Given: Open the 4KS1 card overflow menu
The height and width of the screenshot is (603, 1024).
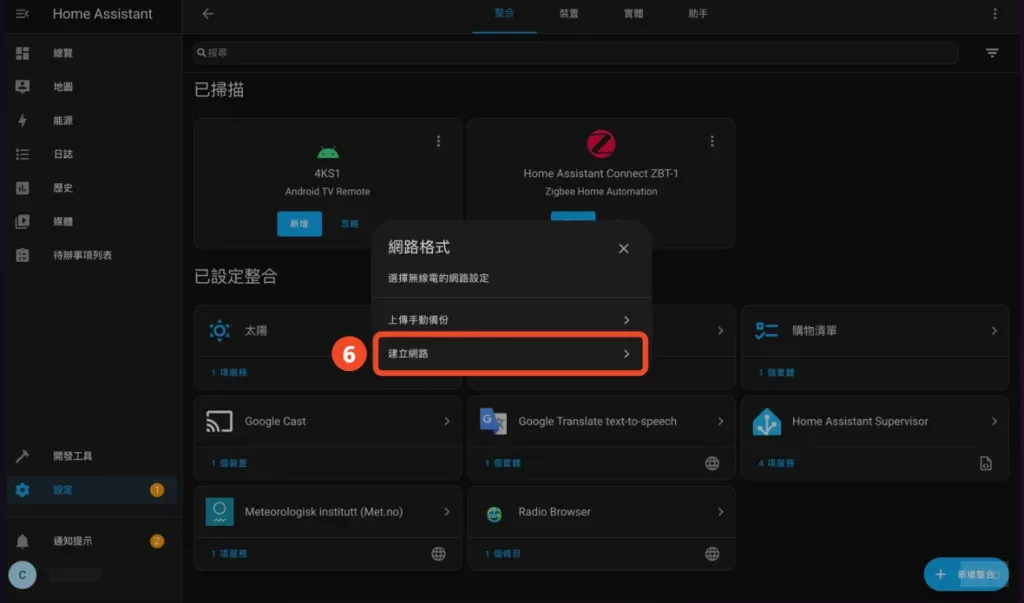Looking at the screenshot, I should pos(437,141).
